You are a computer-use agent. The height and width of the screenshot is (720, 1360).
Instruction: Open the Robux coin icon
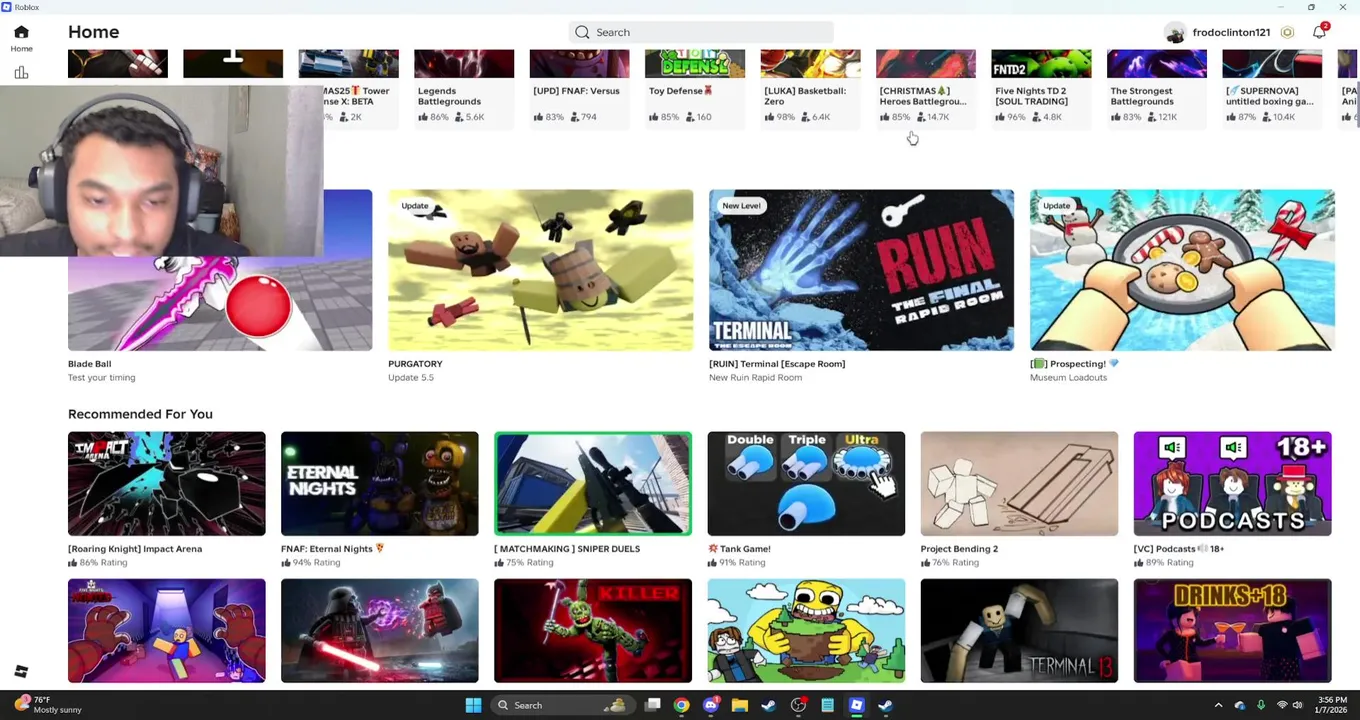[x=1287, y=32]
